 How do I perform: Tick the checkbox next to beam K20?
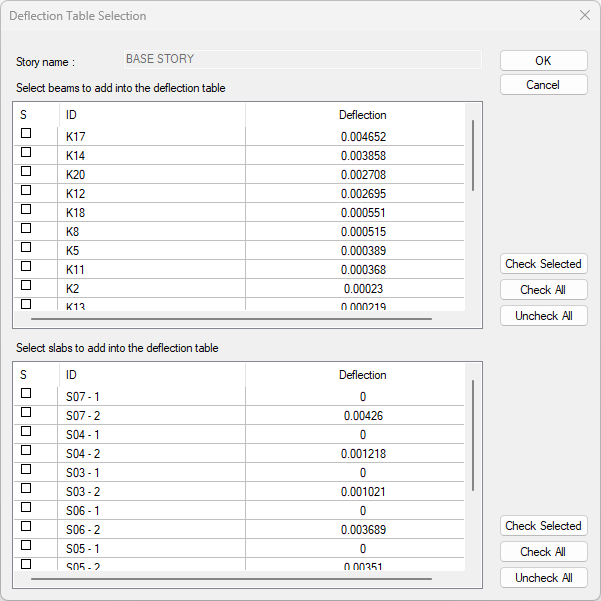[26, 171]
